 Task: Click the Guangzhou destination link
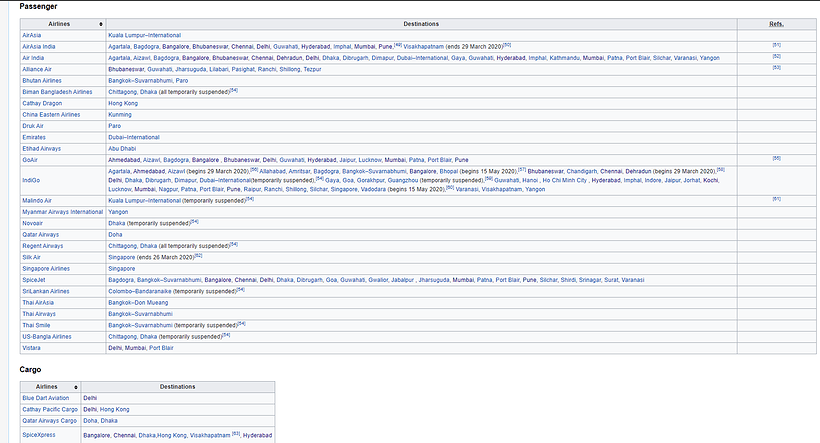pos(403,180)
